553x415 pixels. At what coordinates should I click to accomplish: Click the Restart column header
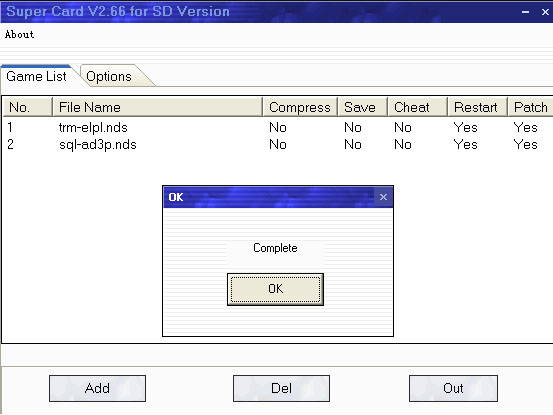[477, 107]
